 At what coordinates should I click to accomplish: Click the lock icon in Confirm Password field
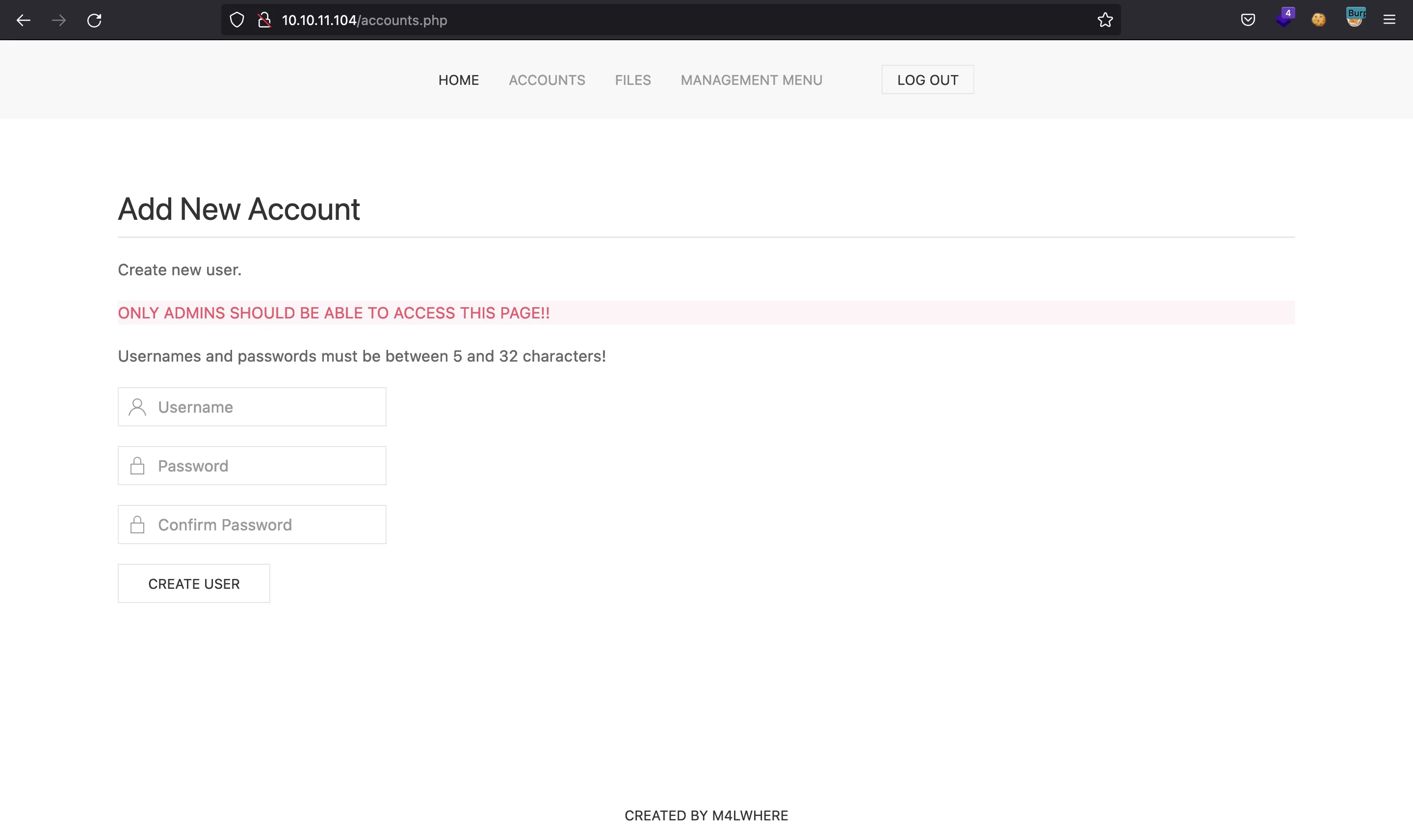tap(137, 524)
